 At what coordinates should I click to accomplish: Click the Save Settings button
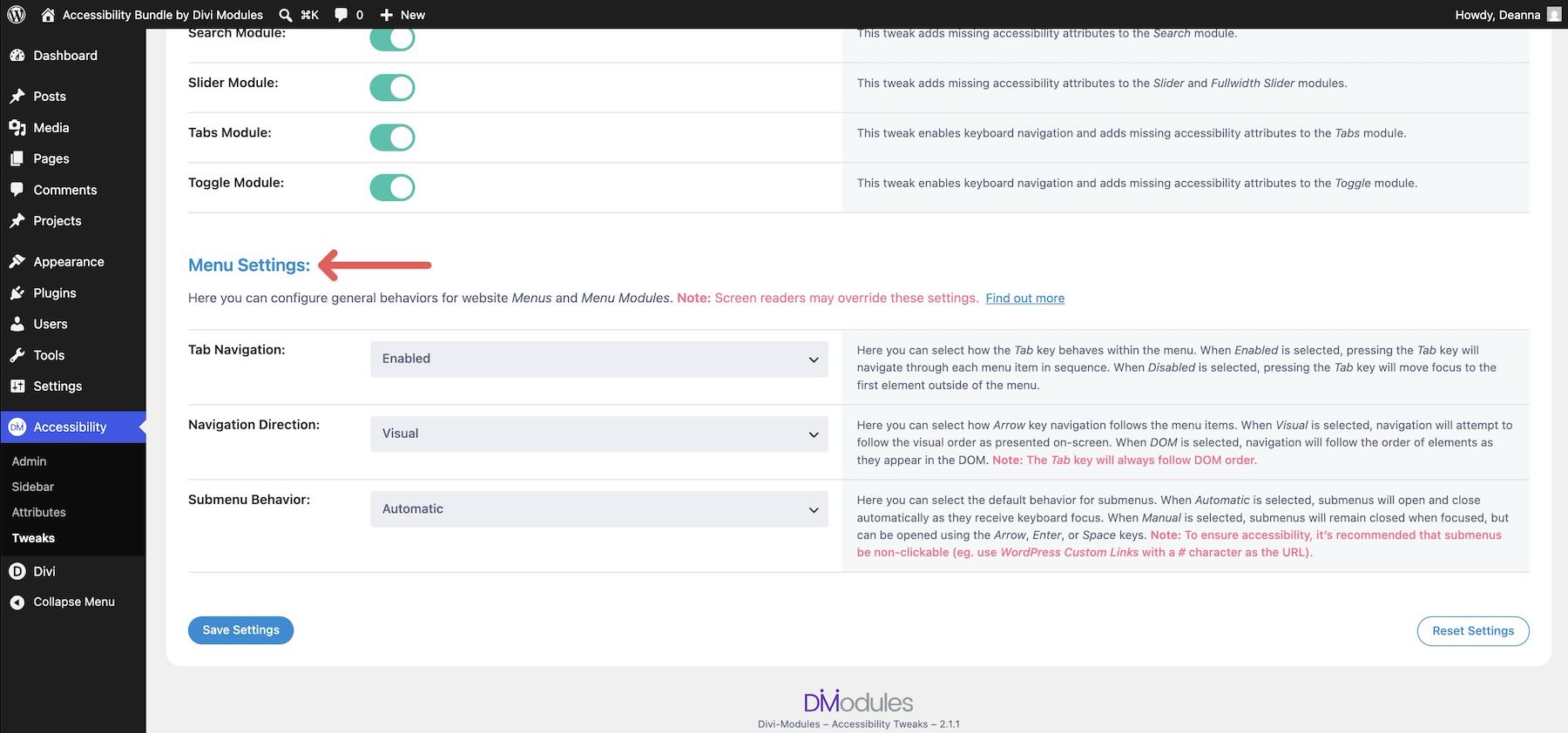(240, 630)
